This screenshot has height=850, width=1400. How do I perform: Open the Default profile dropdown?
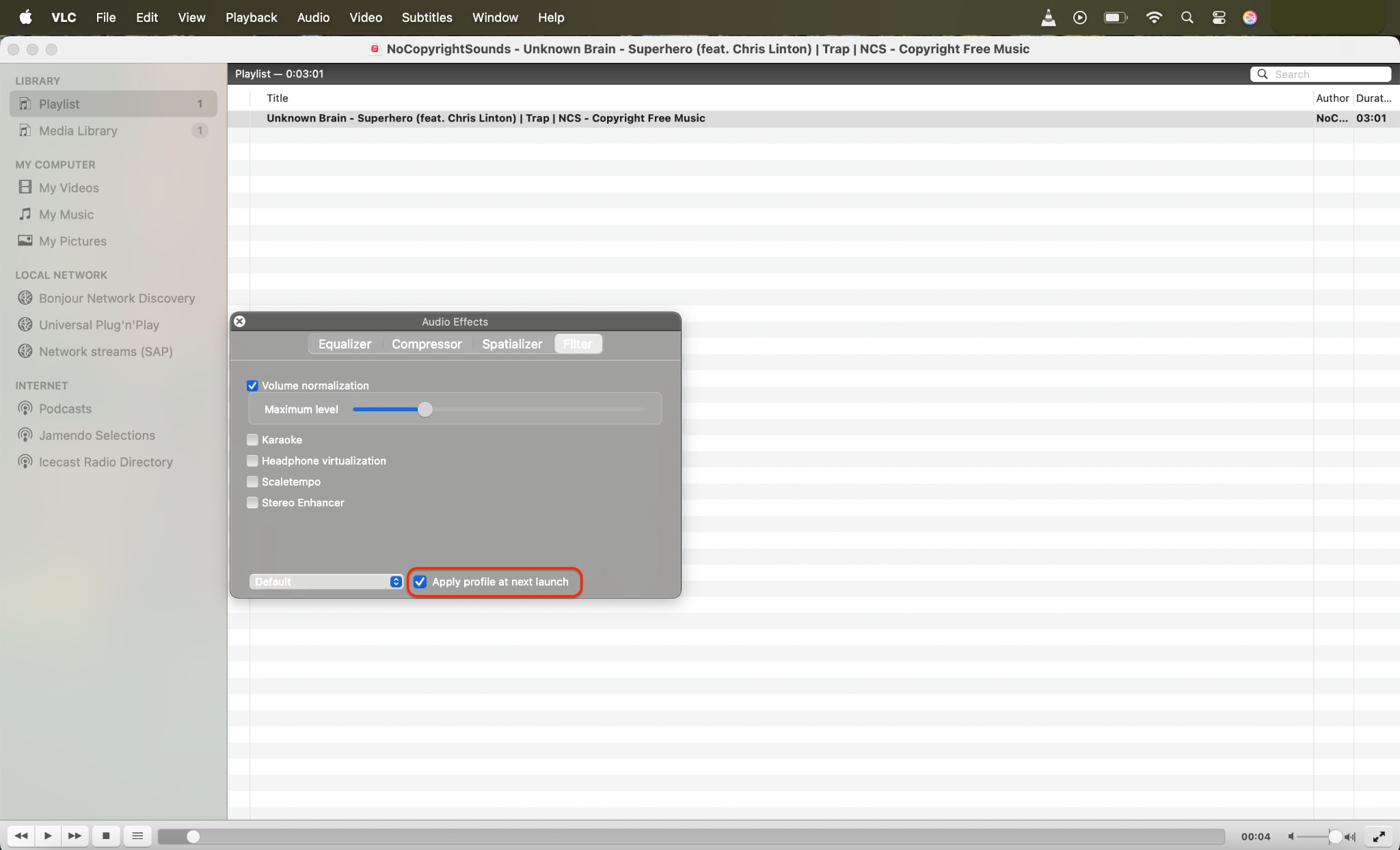click(326, 581)
